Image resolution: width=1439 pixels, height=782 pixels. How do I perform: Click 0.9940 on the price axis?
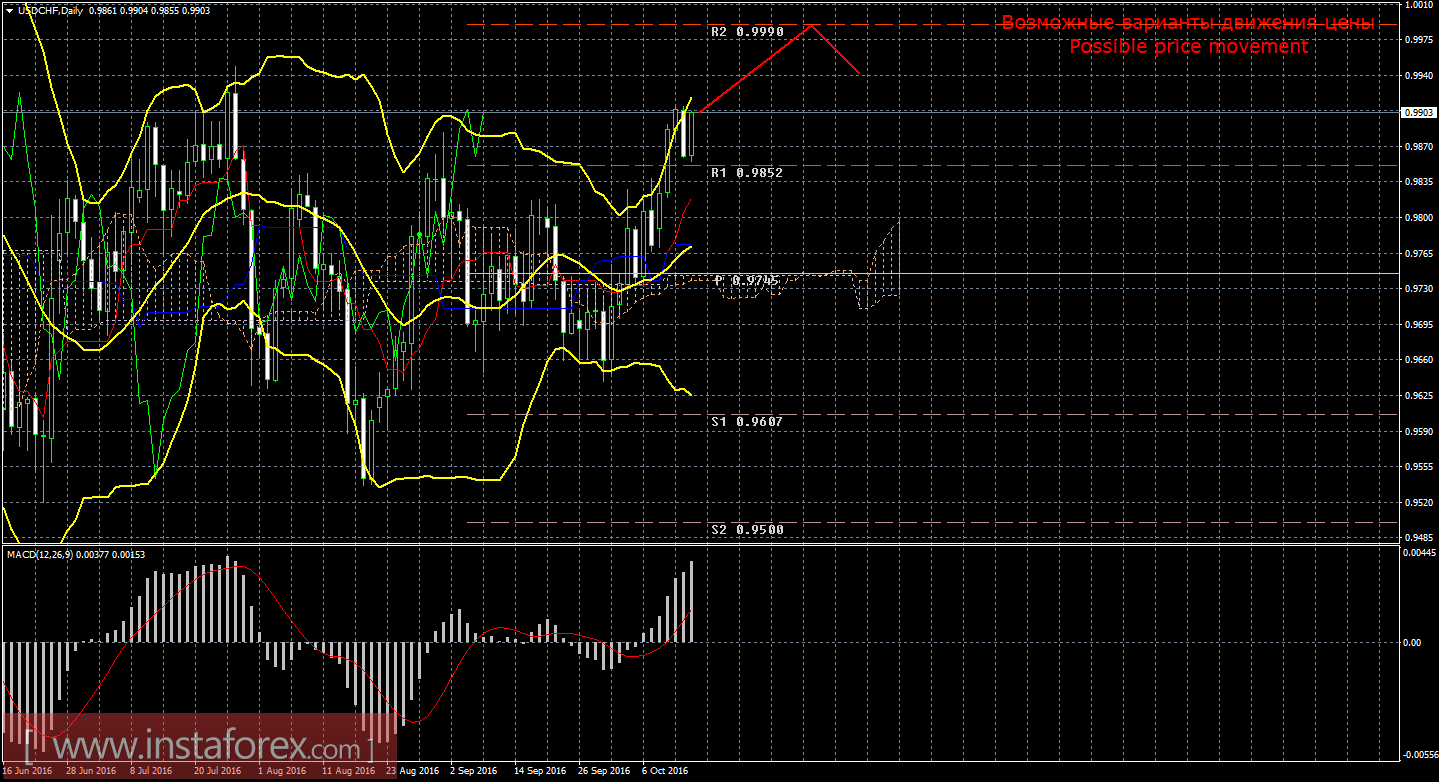(1419, 76)
